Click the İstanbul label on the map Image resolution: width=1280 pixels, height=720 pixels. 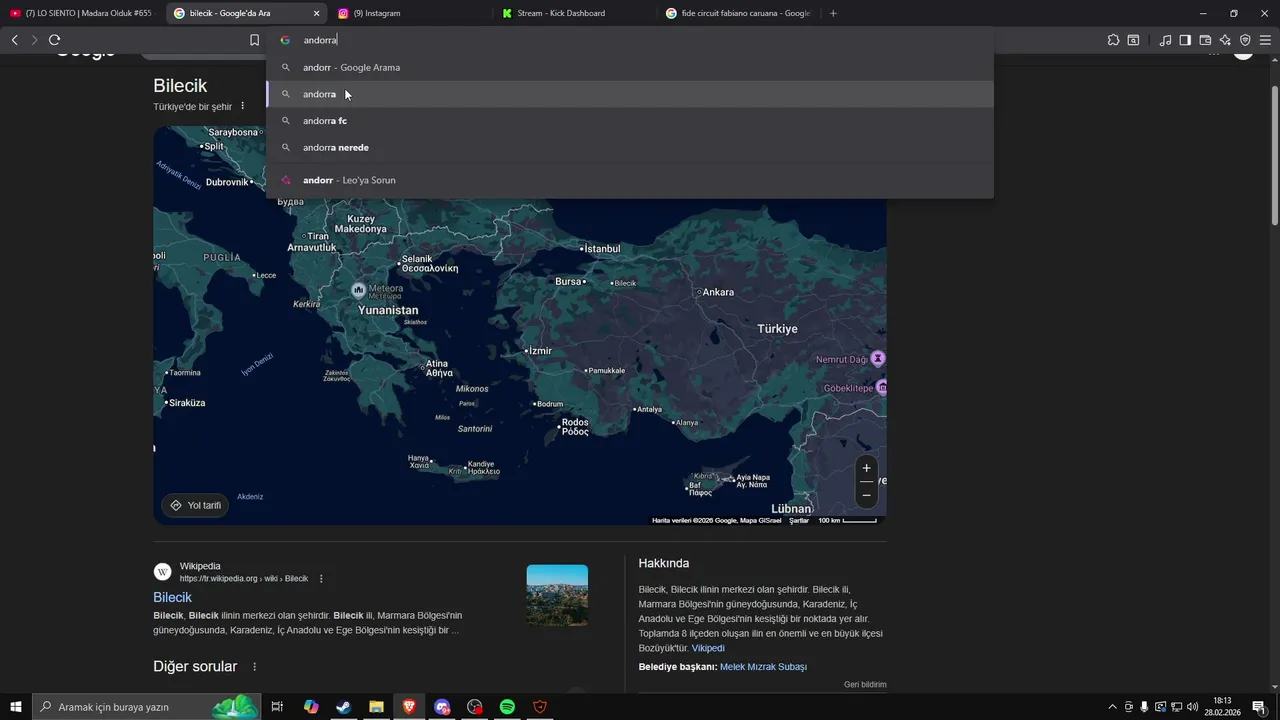[x=601, y=248]
